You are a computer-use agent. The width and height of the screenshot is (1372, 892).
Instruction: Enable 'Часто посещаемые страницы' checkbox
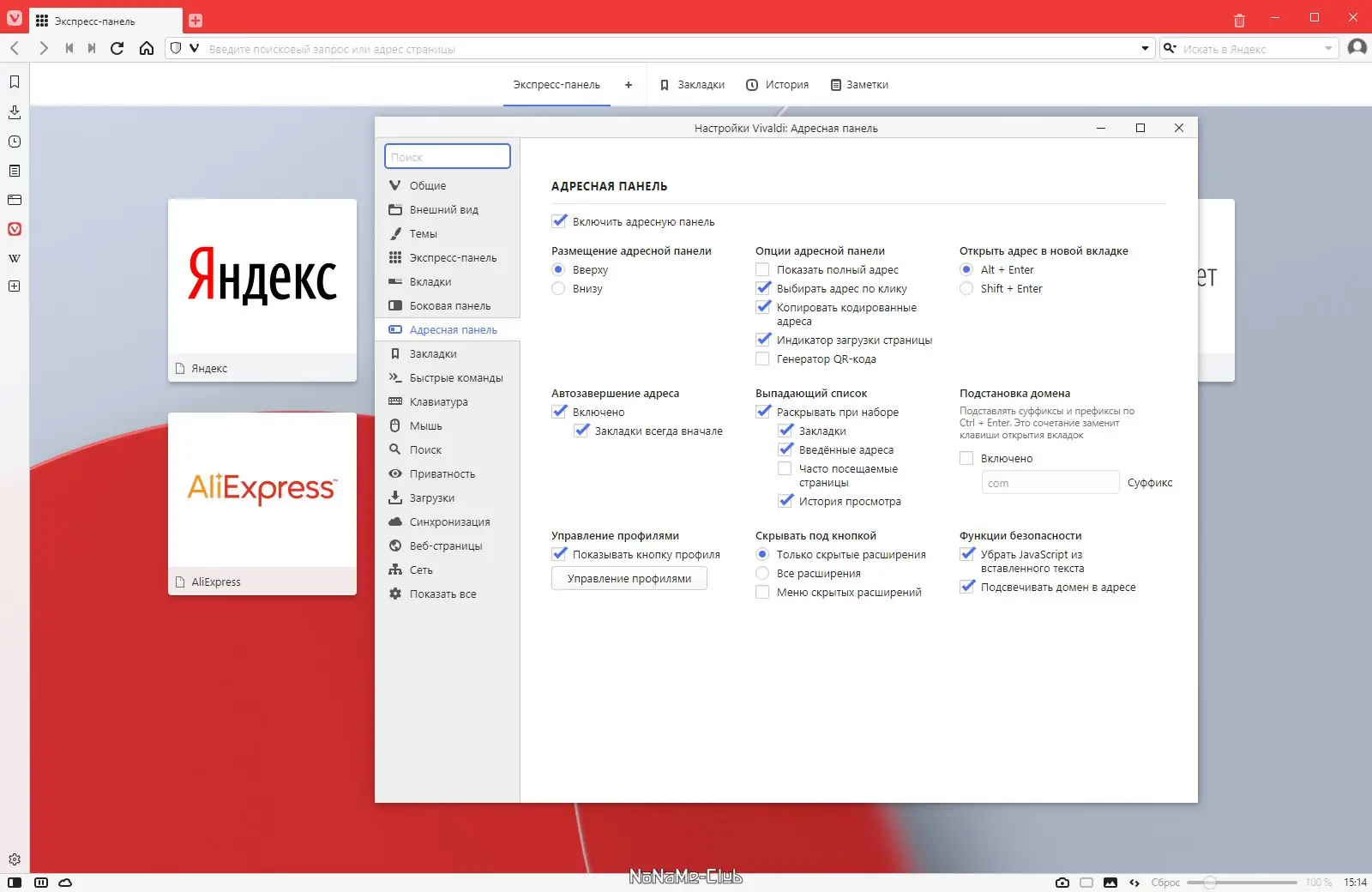785,468
